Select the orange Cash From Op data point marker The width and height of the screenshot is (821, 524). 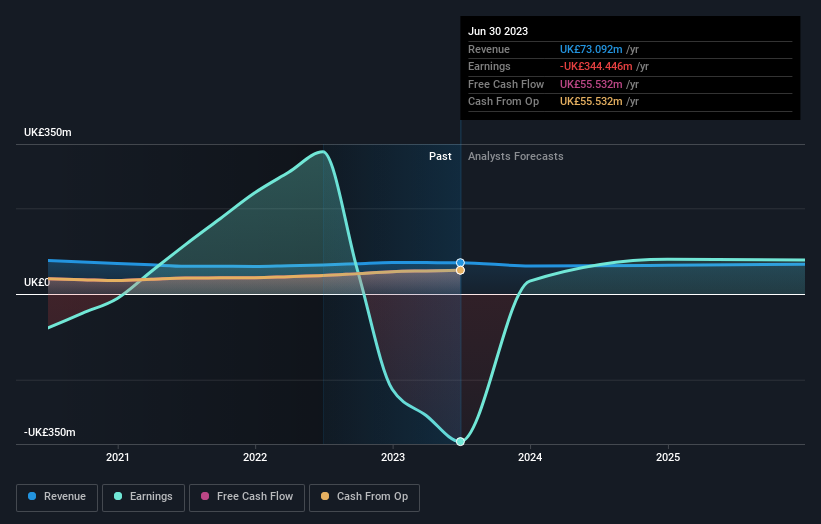pyautogui.click(x=460, y=270)
